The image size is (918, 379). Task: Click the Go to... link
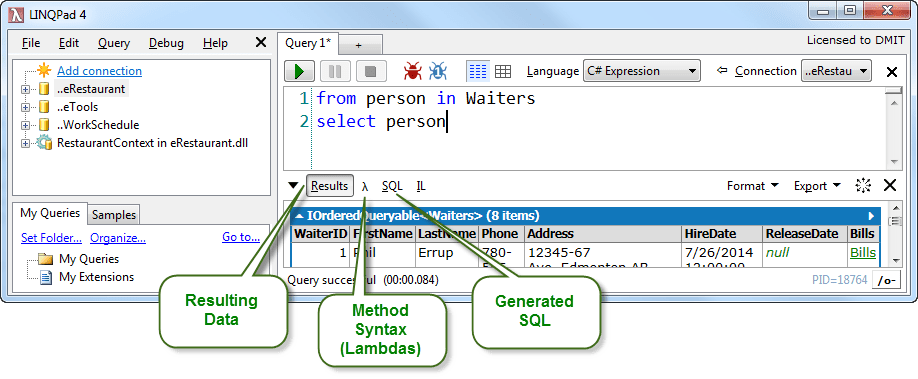(x=241, y=238)
